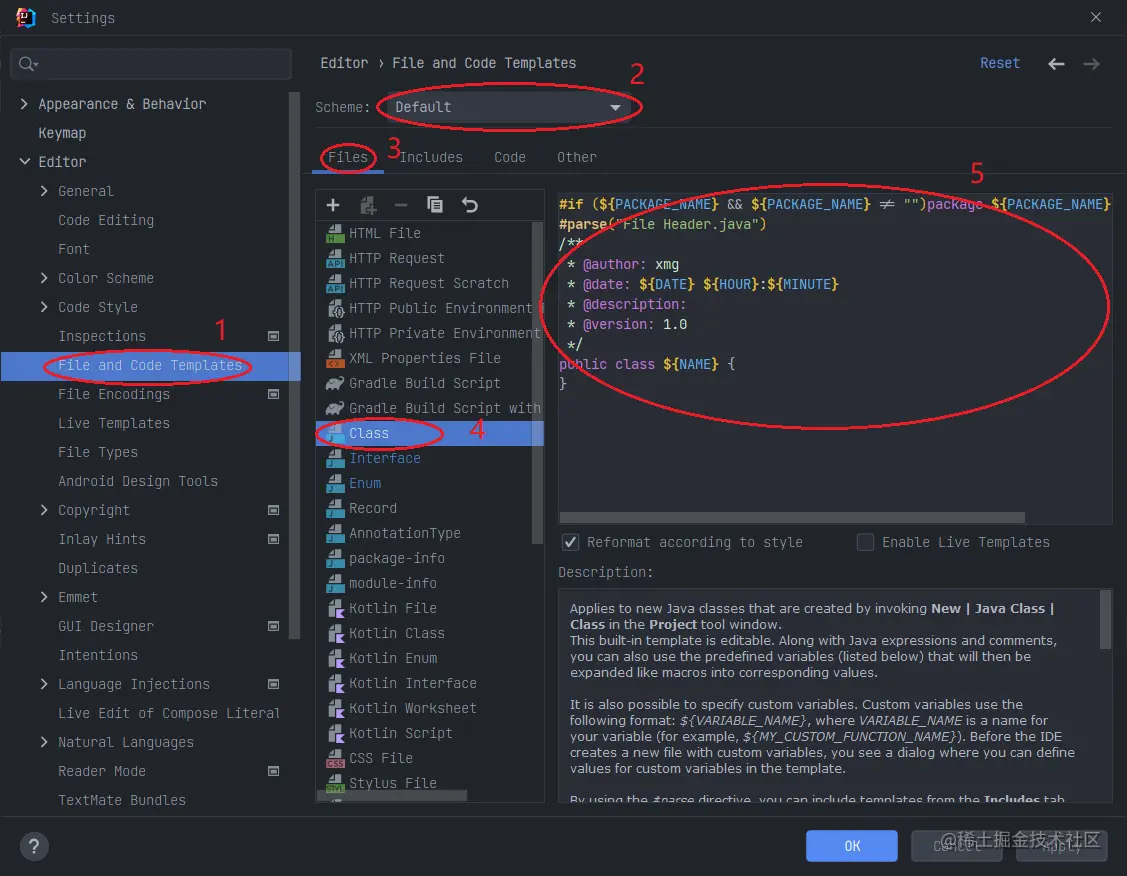Switch to the Includes tab
The width and height of the screenshot is (1127, 876).
431,157
